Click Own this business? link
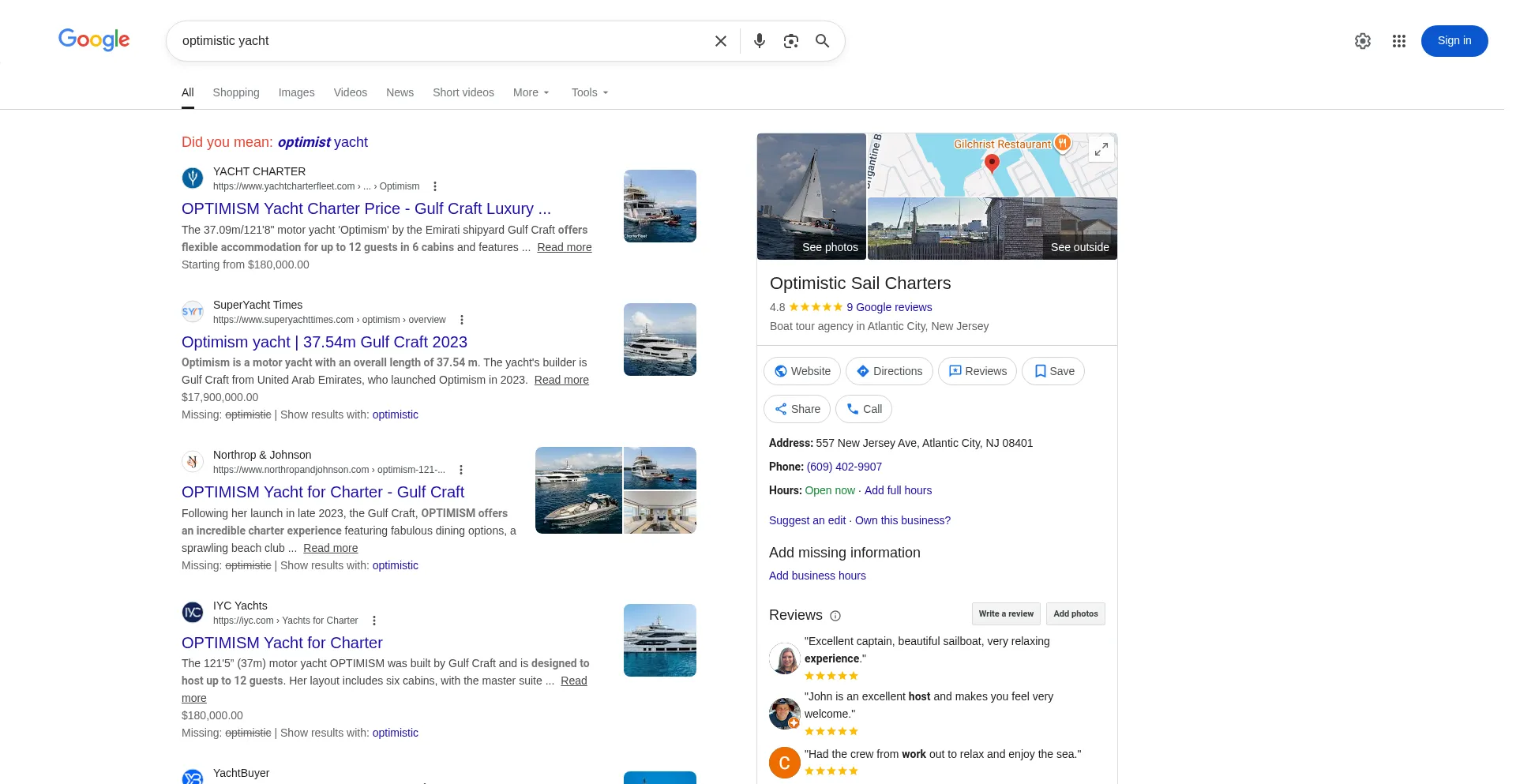Viewport: 1516px width, 784px height. [x=902, y=520]
